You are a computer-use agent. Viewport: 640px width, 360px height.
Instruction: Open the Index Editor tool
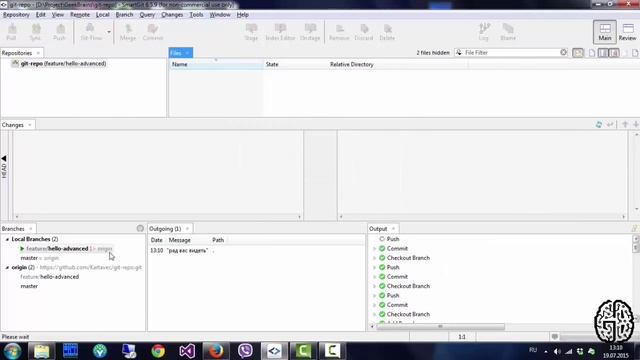click(280, 32)
